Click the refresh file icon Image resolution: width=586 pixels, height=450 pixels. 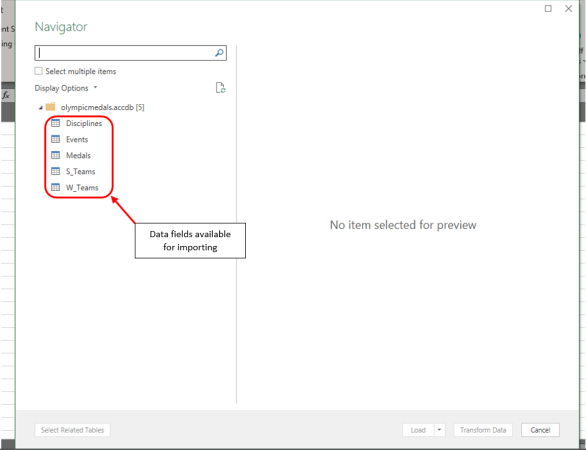pyautogui.click(x=220, y=88)
